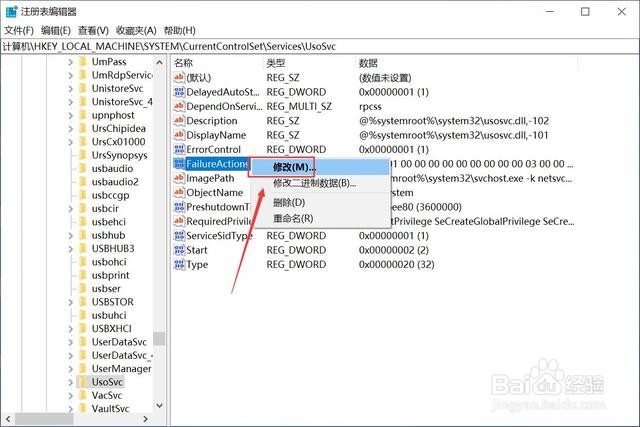Click the PreshutdownTimeout DWORD value icon
The width and height of the screenshot is (640, 427).
click(179, 207)
